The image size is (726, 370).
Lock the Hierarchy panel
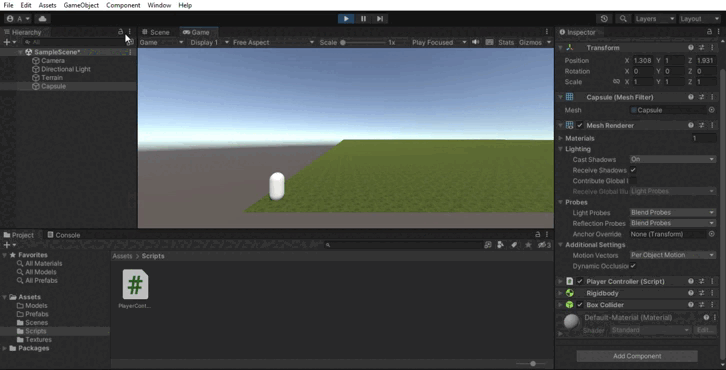[120, 31]
